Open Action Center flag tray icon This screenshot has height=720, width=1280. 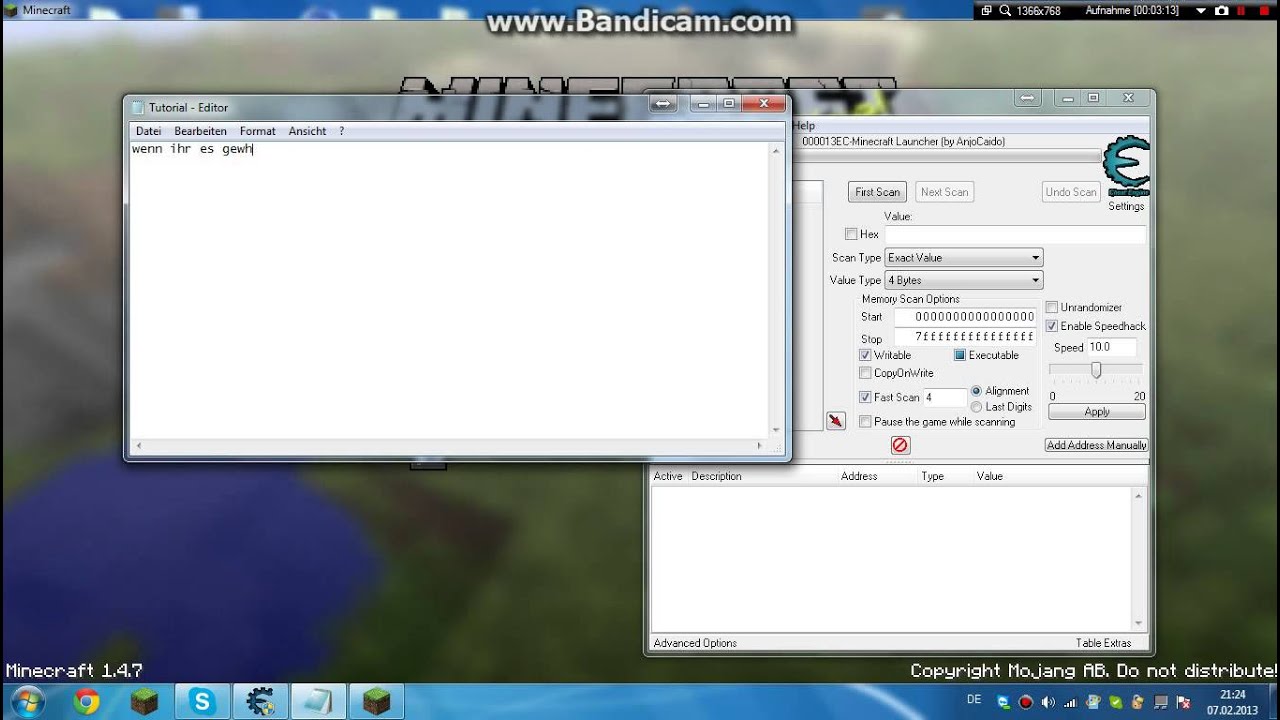1183,702
